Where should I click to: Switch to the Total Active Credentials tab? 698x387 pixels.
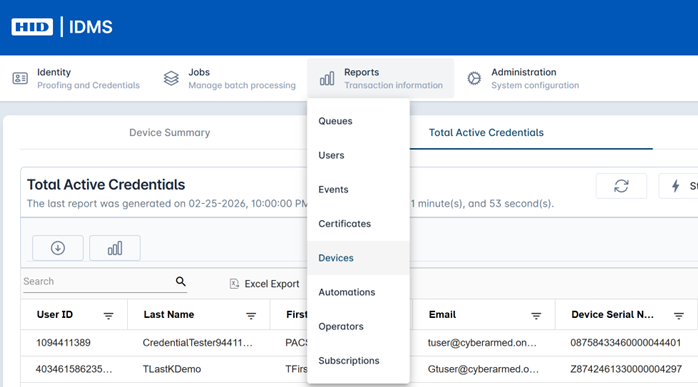[x=486, y=133]
